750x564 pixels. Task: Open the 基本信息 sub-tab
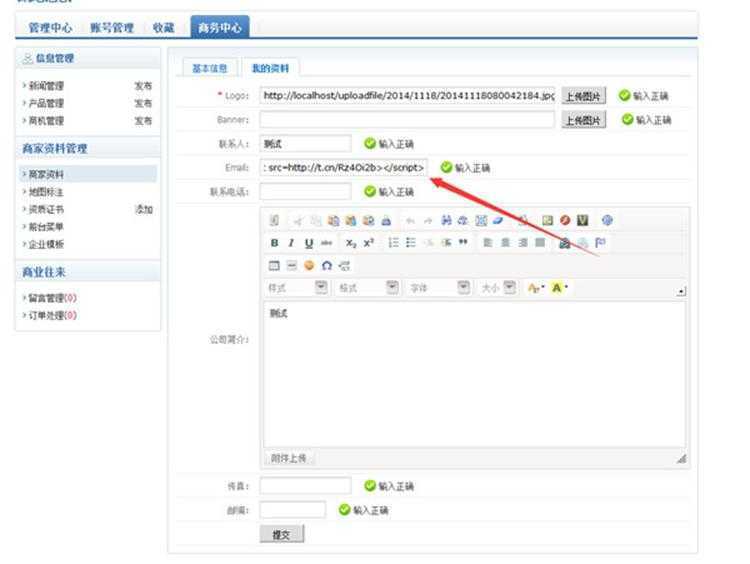(x=209, y=68)
